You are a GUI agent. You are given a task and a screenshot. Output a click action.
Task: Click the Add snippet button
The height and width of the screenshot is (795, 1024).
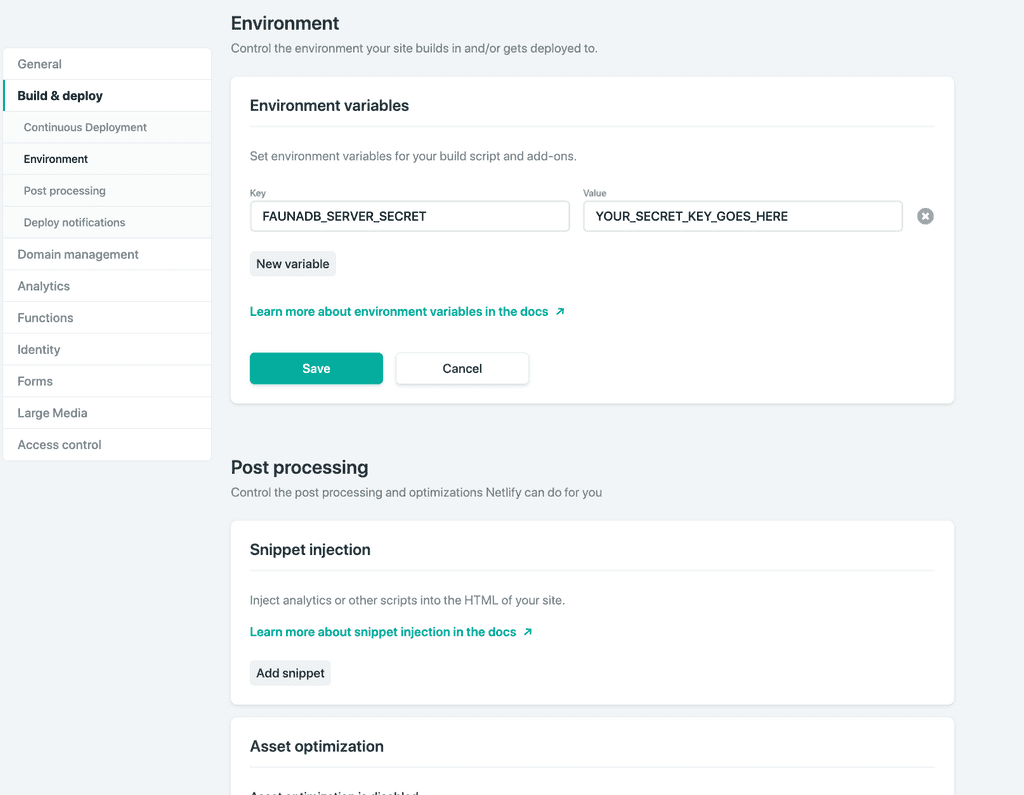click(290, 673)
